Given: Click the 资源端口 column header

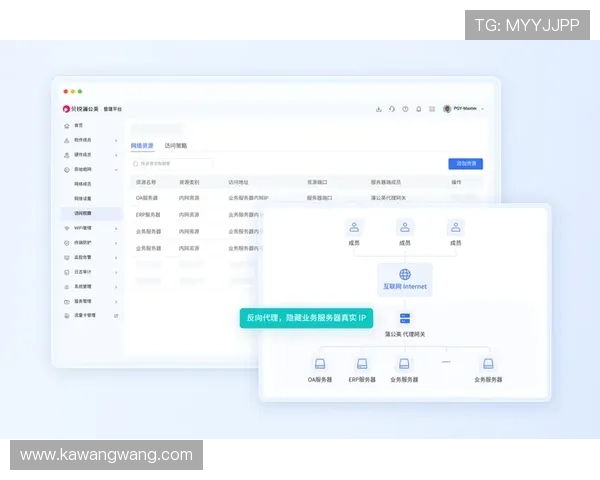Looking at the screenshot, I should click(x=317, y=183).
